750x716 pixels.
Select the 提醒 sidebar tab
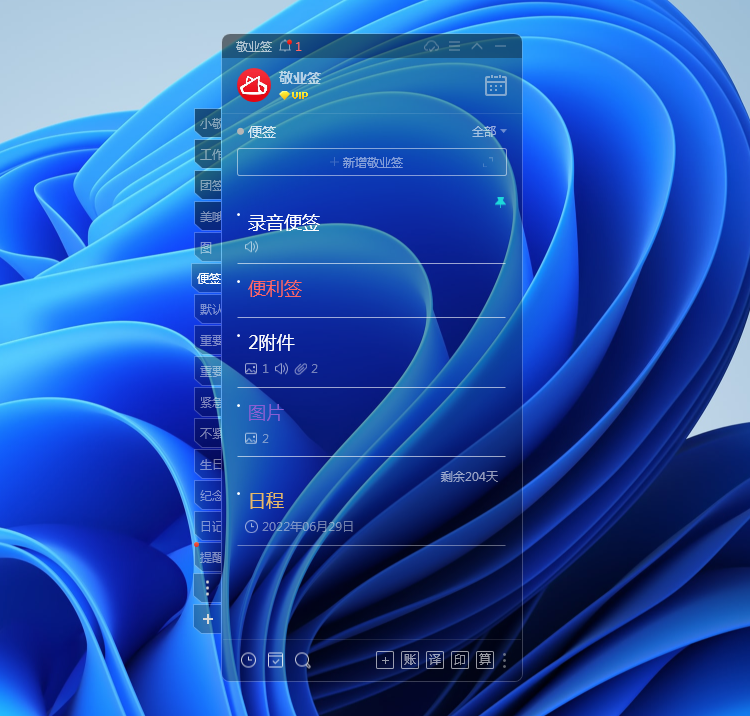tap(209, 557)
